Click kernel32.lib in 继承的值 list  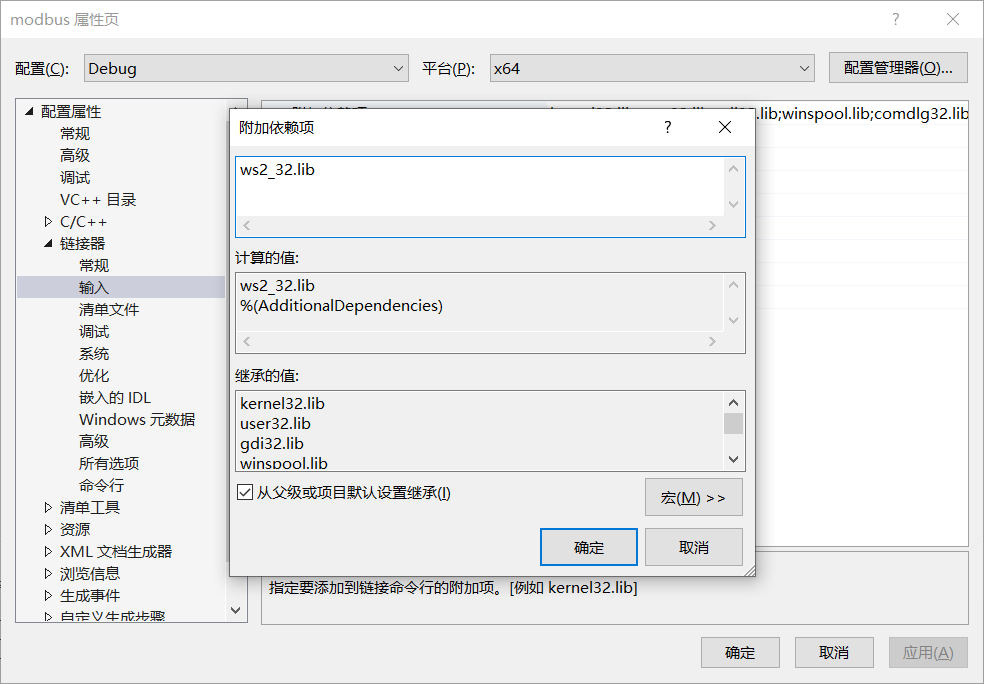tap(282, 403)
